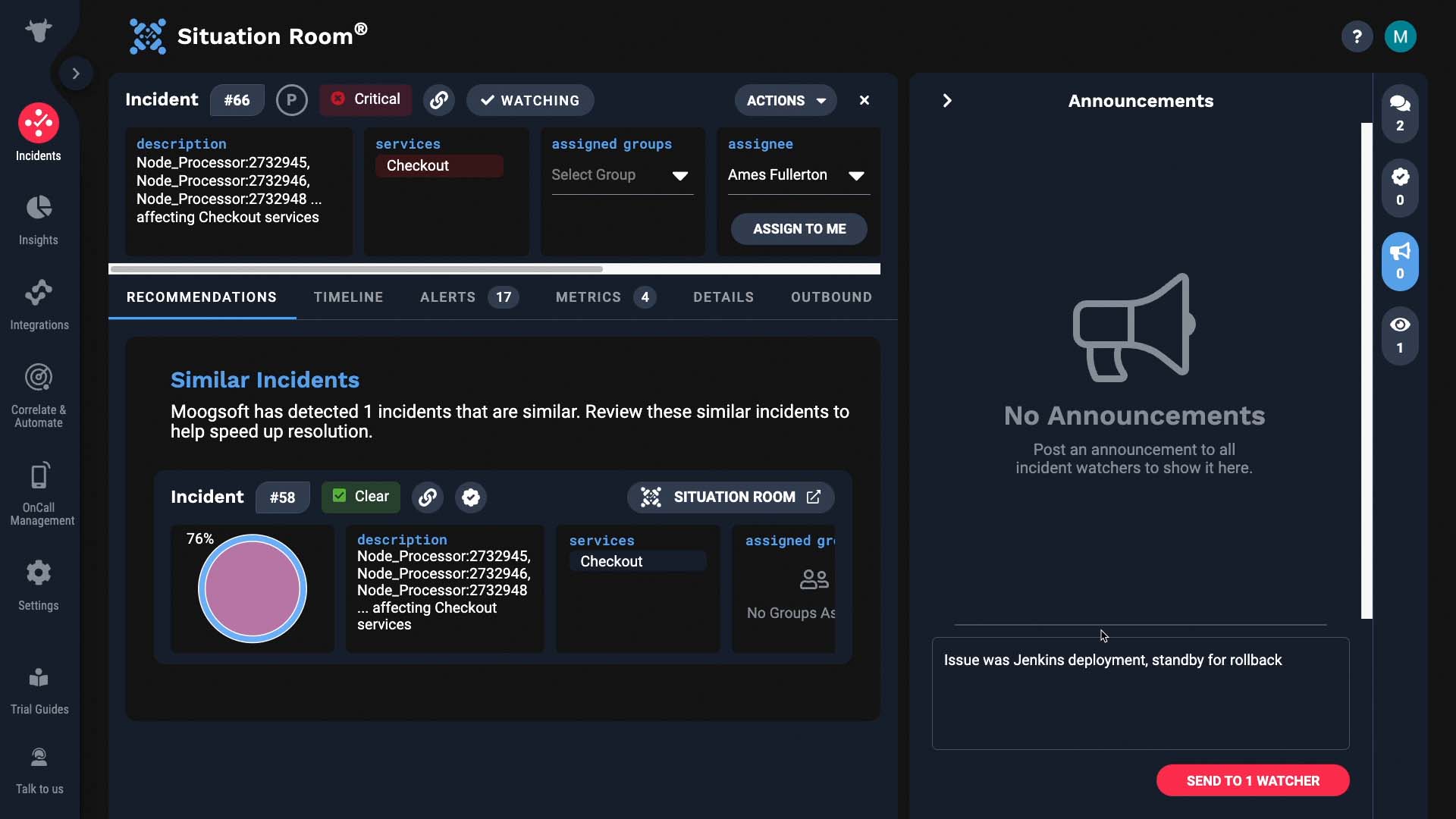Image resolution: width=1456 pixels, height=819 pixels.
Task: Open the resolving steps badge panel
Action: (x=1400, y=187)
